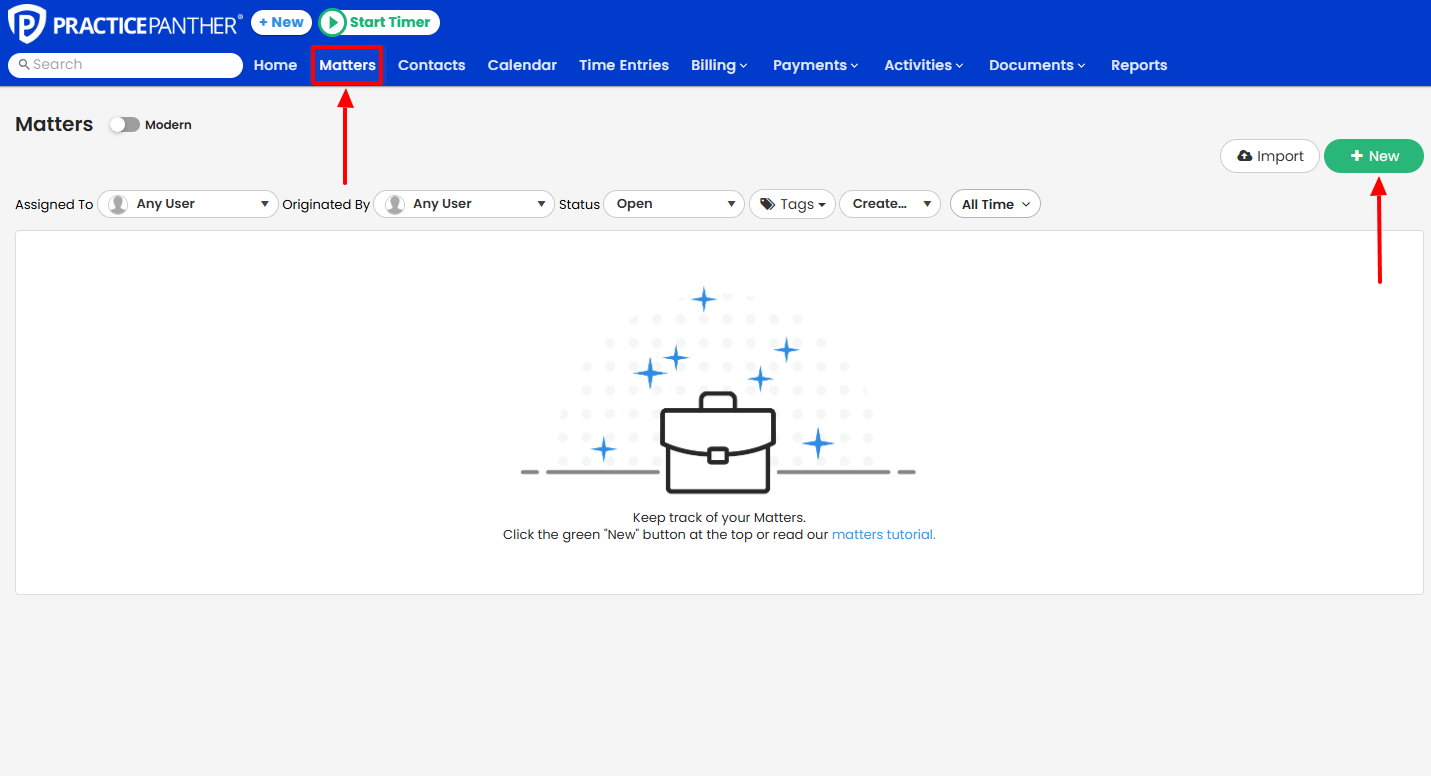Open the matters tutorial link
Image resolution: width=1431 pixels, height=776 pixels.
[x=881, y=534]
